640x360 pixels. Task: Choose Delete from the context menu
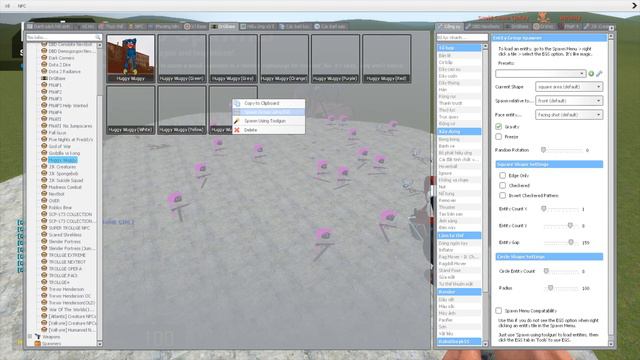point(269,130)
